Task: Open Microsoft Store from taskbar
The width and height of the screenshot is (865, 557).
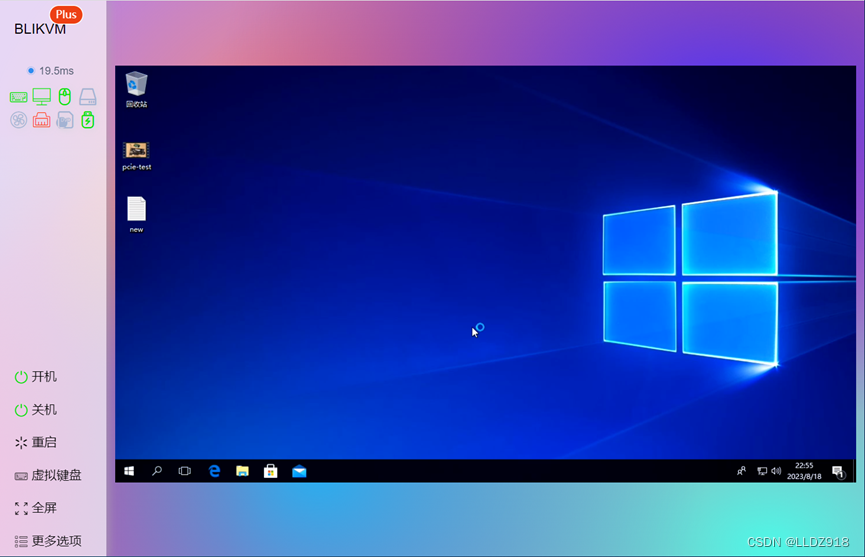Action: pyautogui.click(x=270, y=471)
